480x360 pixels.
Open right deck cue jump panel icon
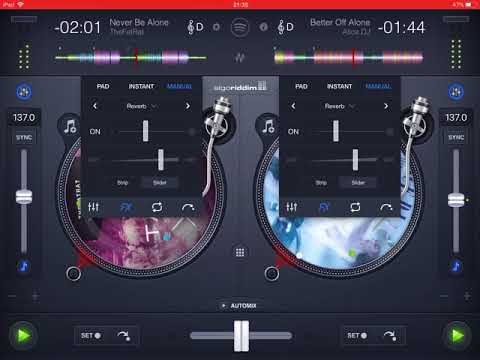click(386, 208)
